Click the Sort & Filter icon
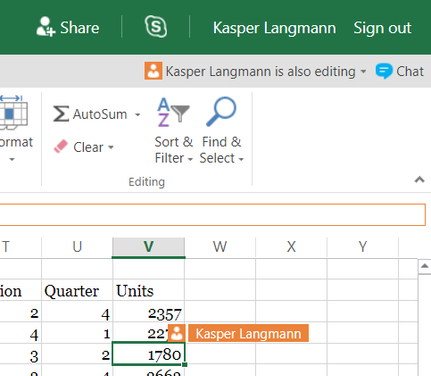 click(x=173, y=112)
